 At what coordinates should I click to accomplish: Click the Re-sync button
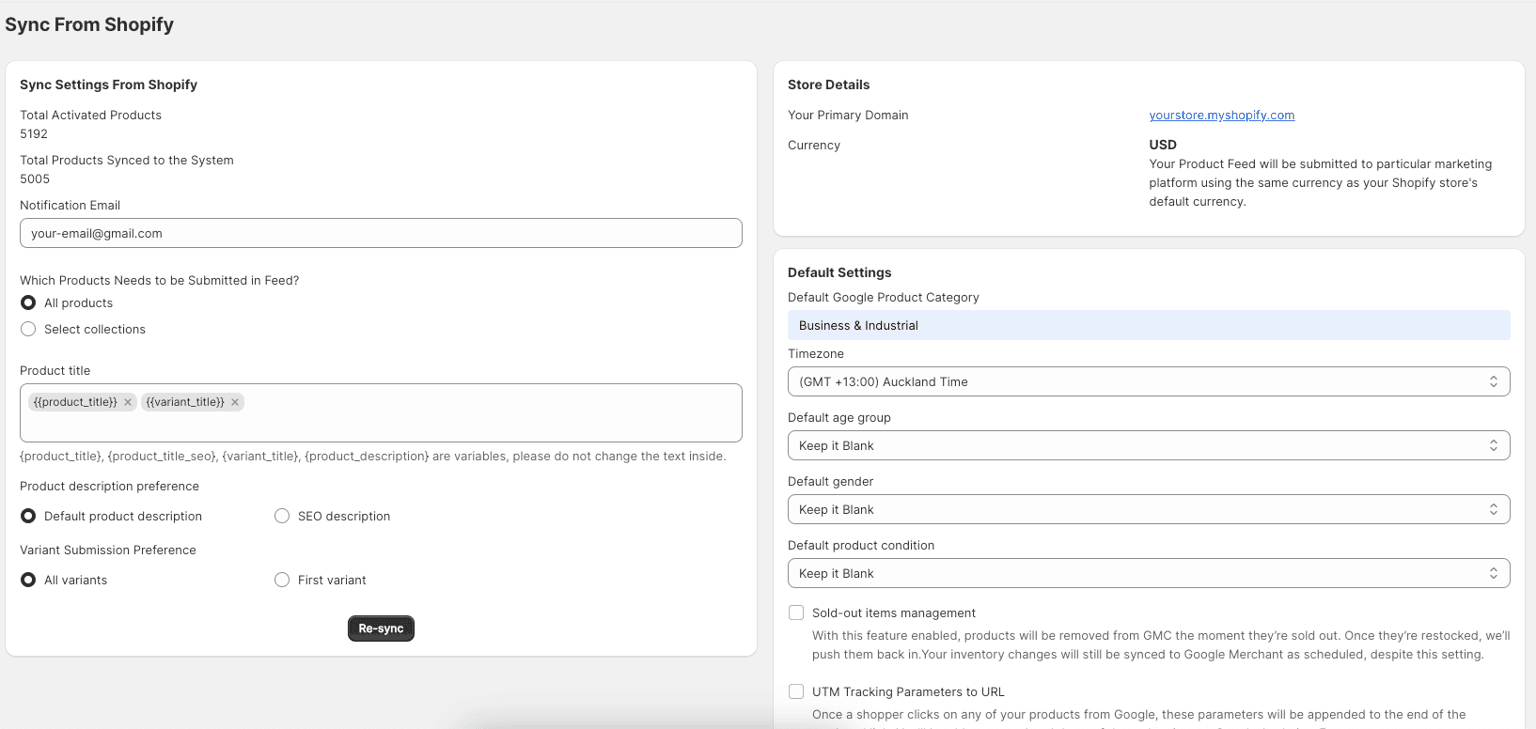[x=381, y=628]
